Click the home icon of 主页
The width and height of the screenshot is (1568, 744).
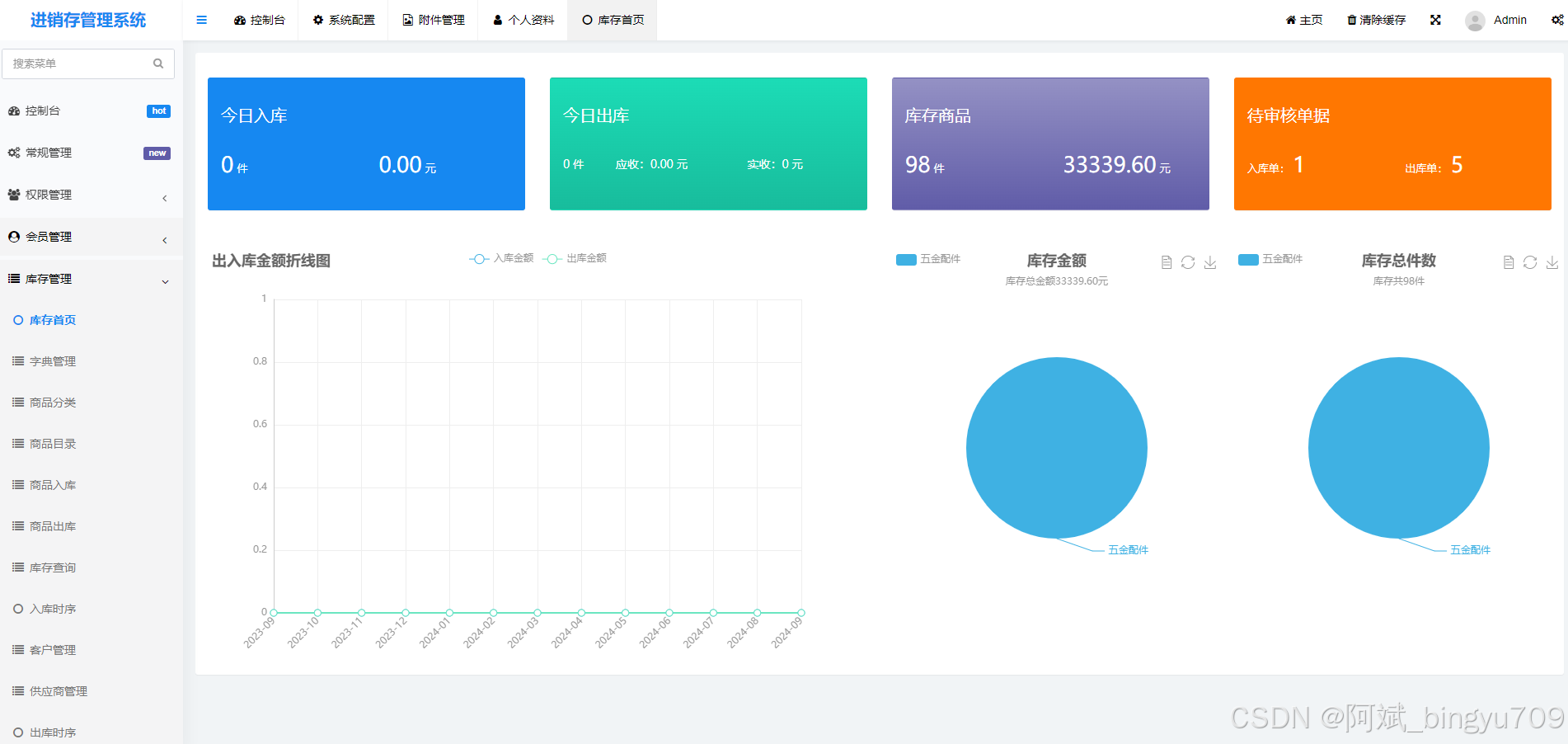coord(1291,20)
